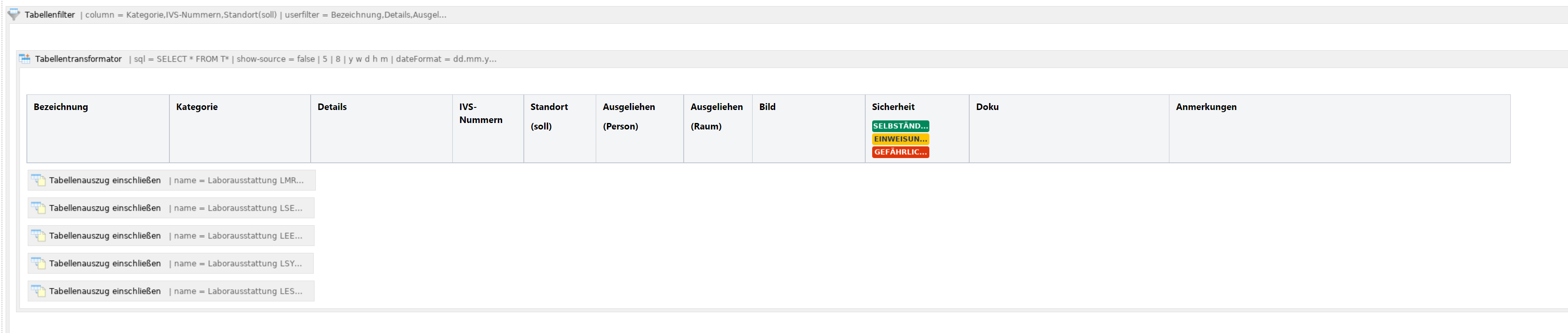Click the Sicherheit column header
The width and height of the screenshot is (1568, 333).
pyautogui.click(x=893, y=107)
